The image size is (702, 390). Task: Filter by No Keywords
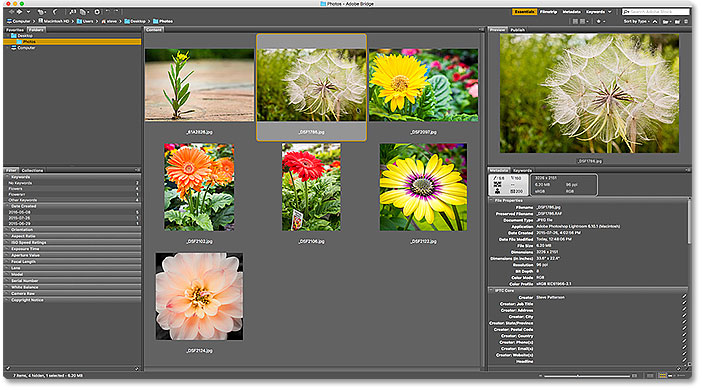point(72,183)
